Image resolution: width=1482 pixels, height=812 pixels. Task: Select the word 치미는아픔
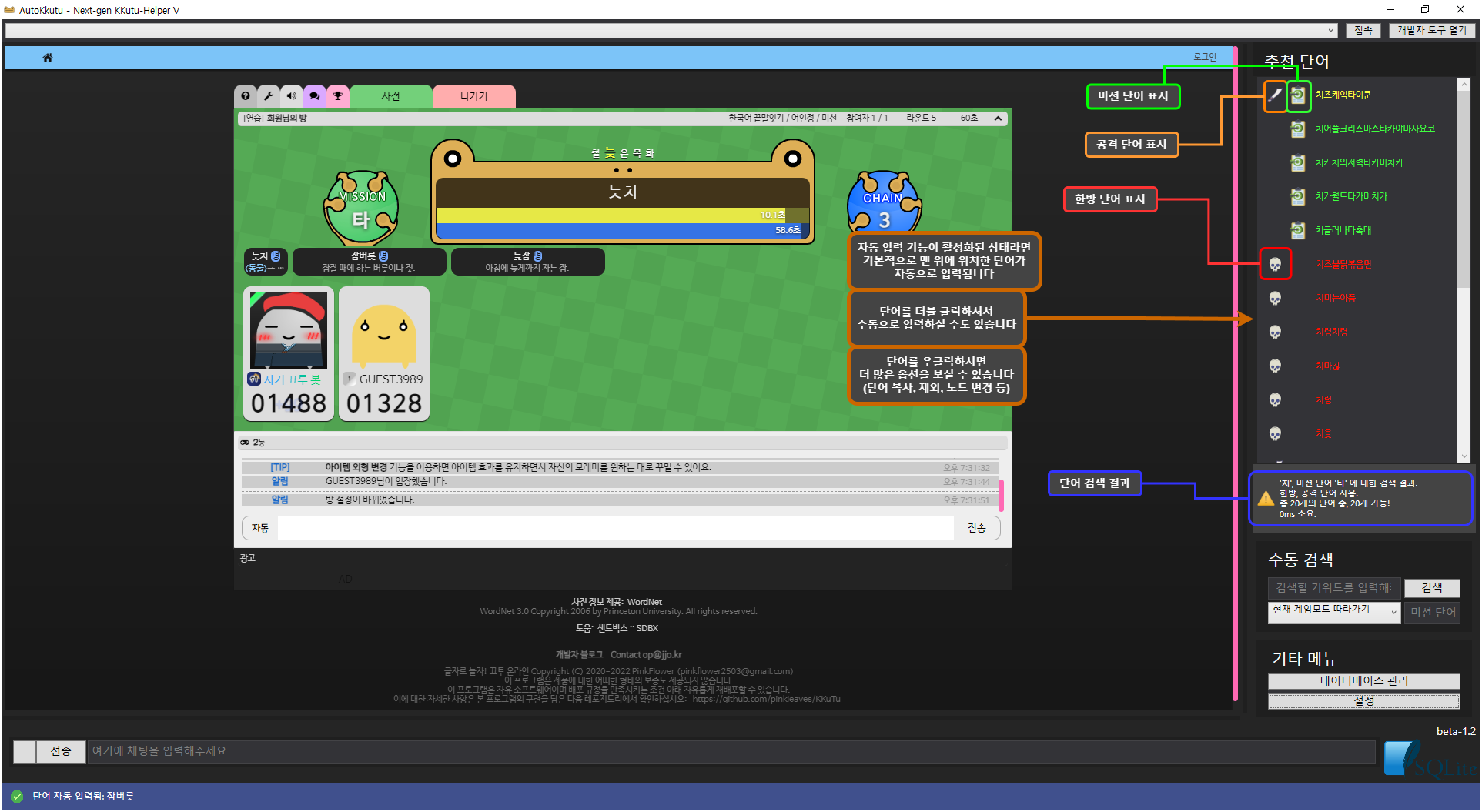pyautogui.click(x=1336, y=299)
